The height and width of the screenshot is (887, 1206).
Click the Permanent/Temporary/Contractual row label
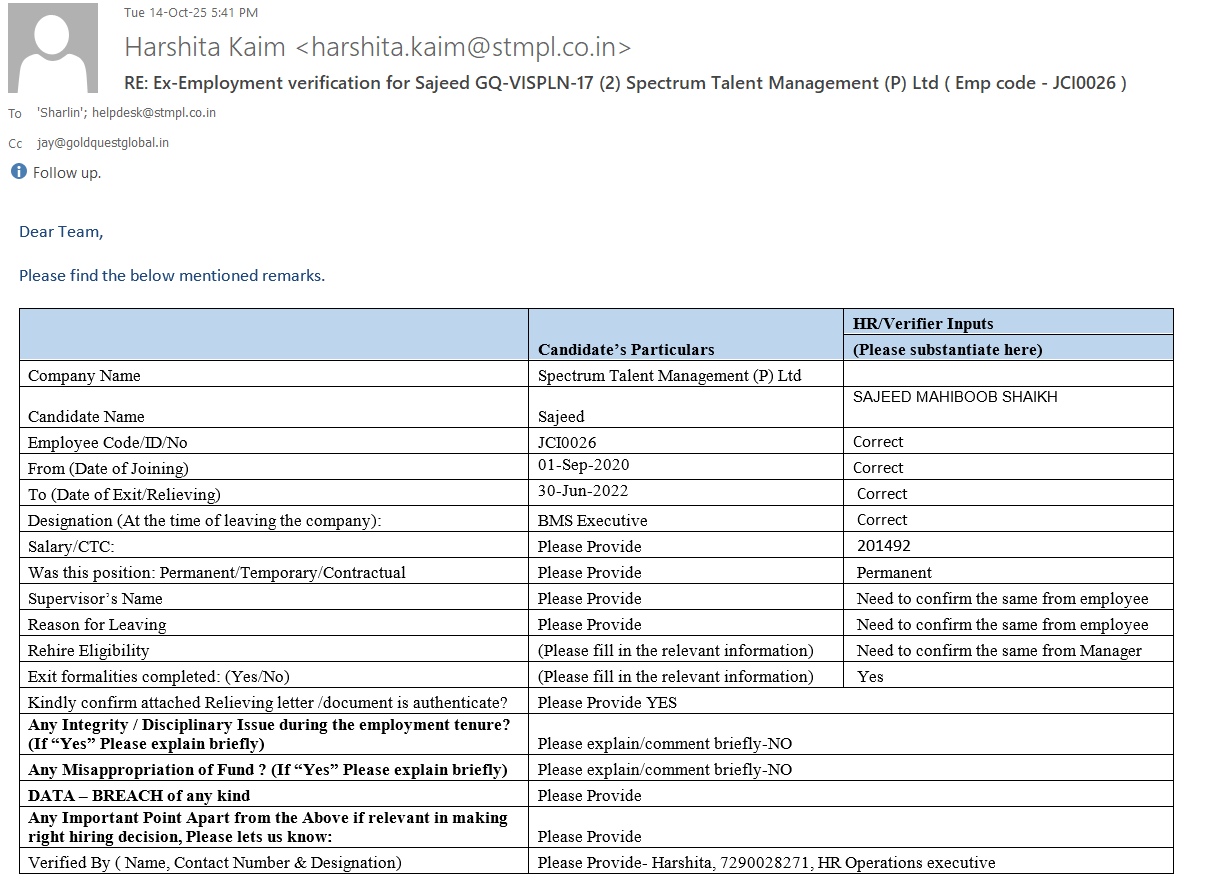(217, 573)
